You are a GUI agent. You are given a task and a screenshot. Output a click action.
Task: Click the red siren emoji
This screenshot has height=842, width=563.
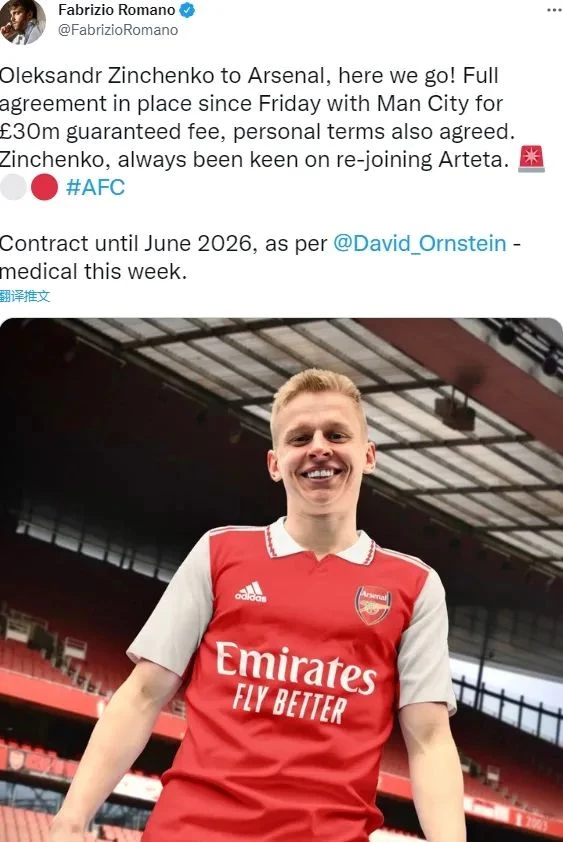[531, 159]
